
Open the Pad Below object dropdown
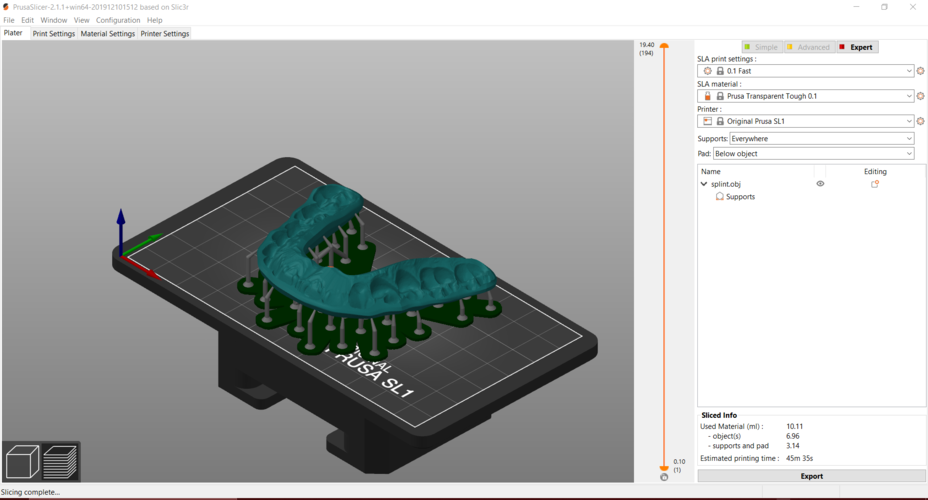pyautogui.click(x=813, y=154)
